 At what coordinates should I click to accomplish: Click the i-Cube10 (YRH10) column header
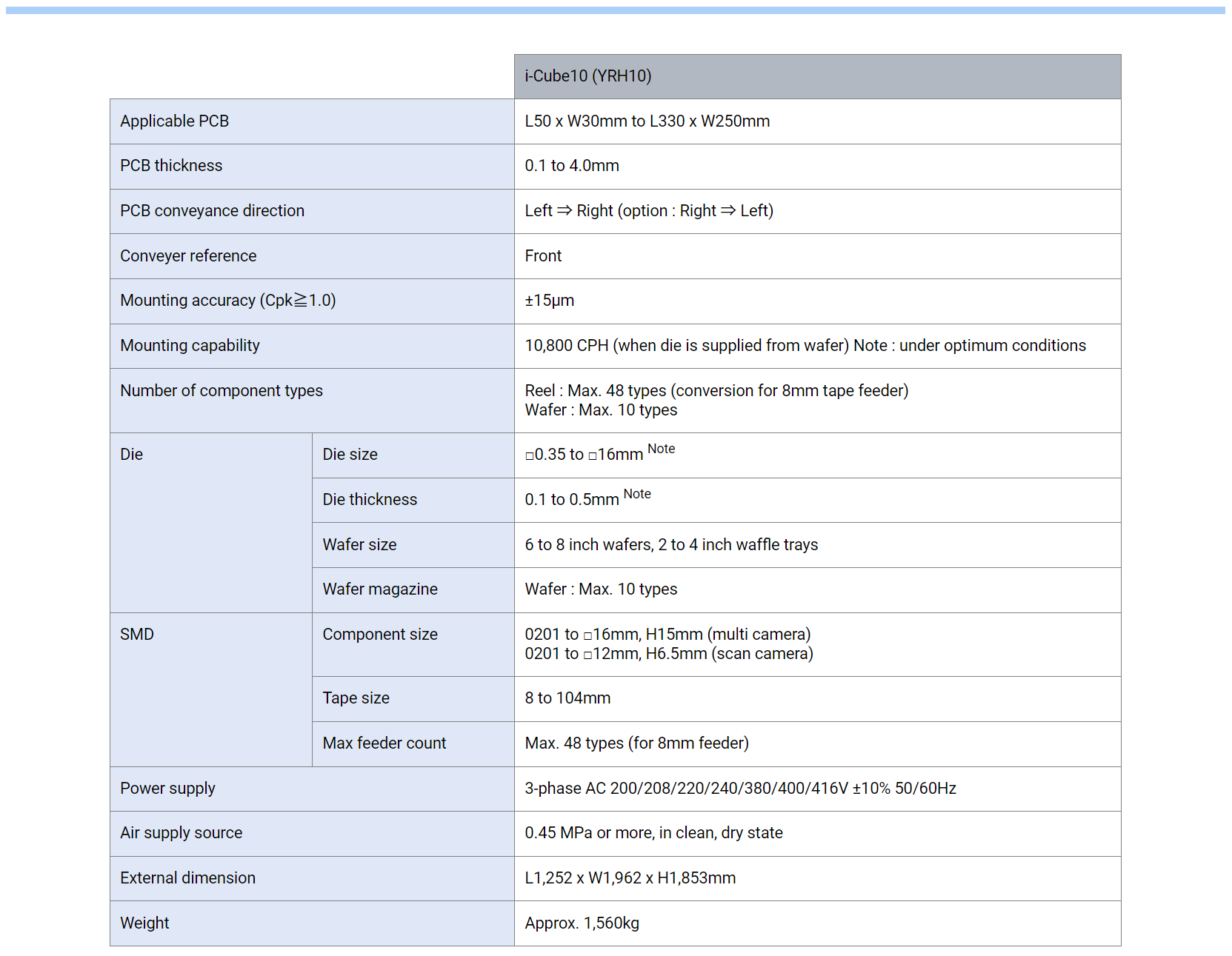click(x=587, y=76)
